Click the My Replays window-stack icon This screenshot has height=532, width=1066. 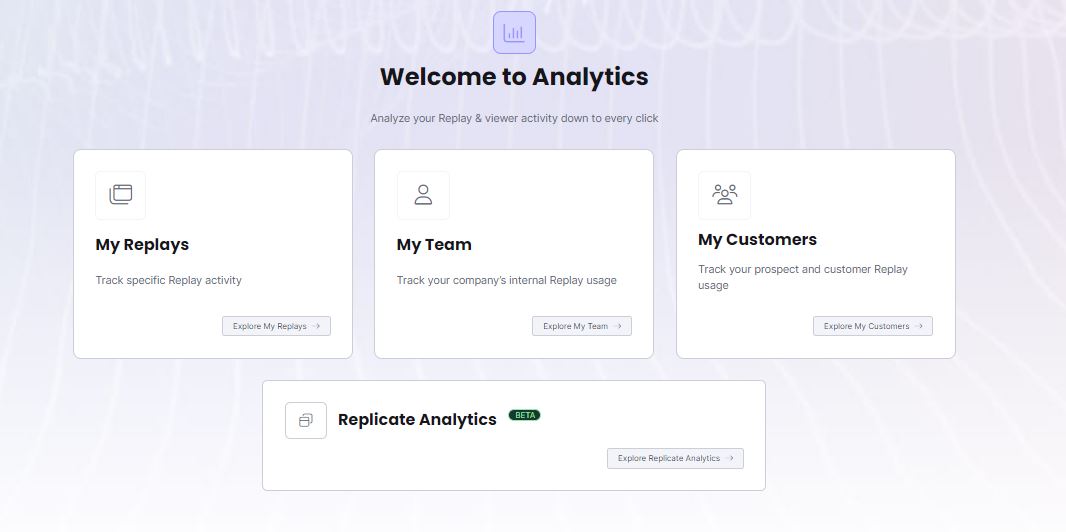coord(120,195)
